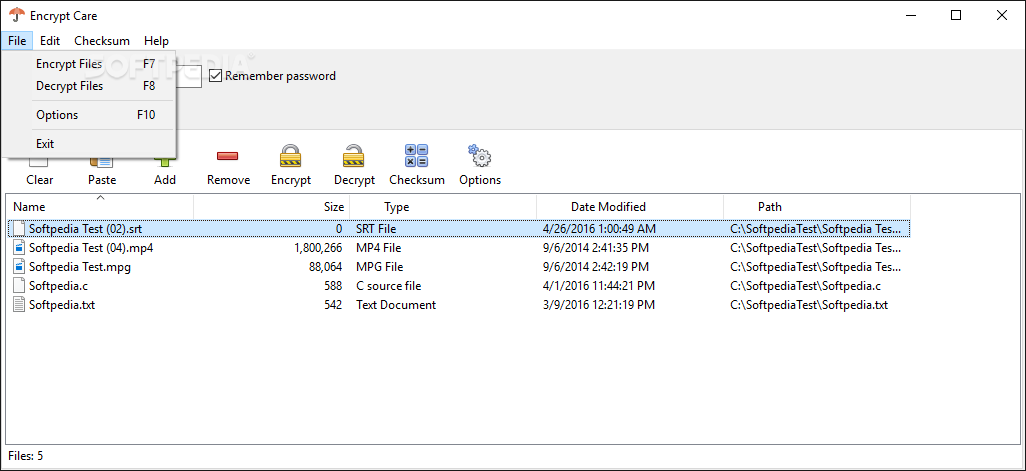Click the padlock Encrypt toolbar icon
The width and height of the screenshot is (1026, 471).
(x=291, y=156)
